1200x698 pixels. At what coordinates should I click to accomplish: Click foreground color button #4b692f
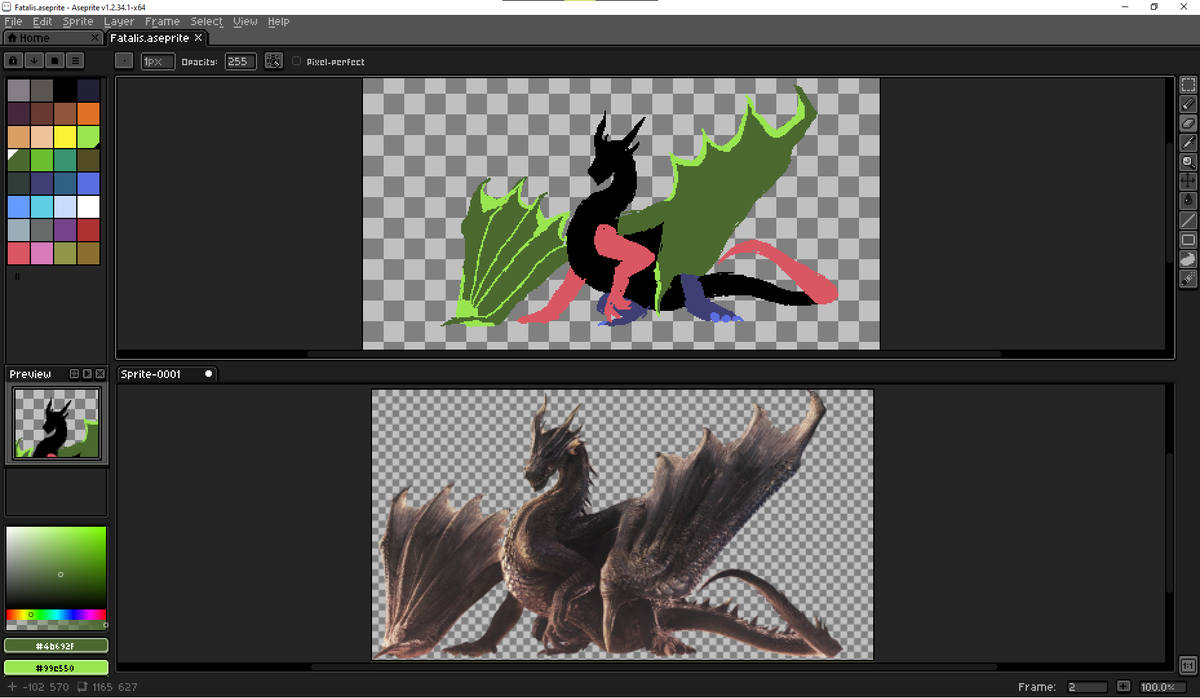coord(56,646)
